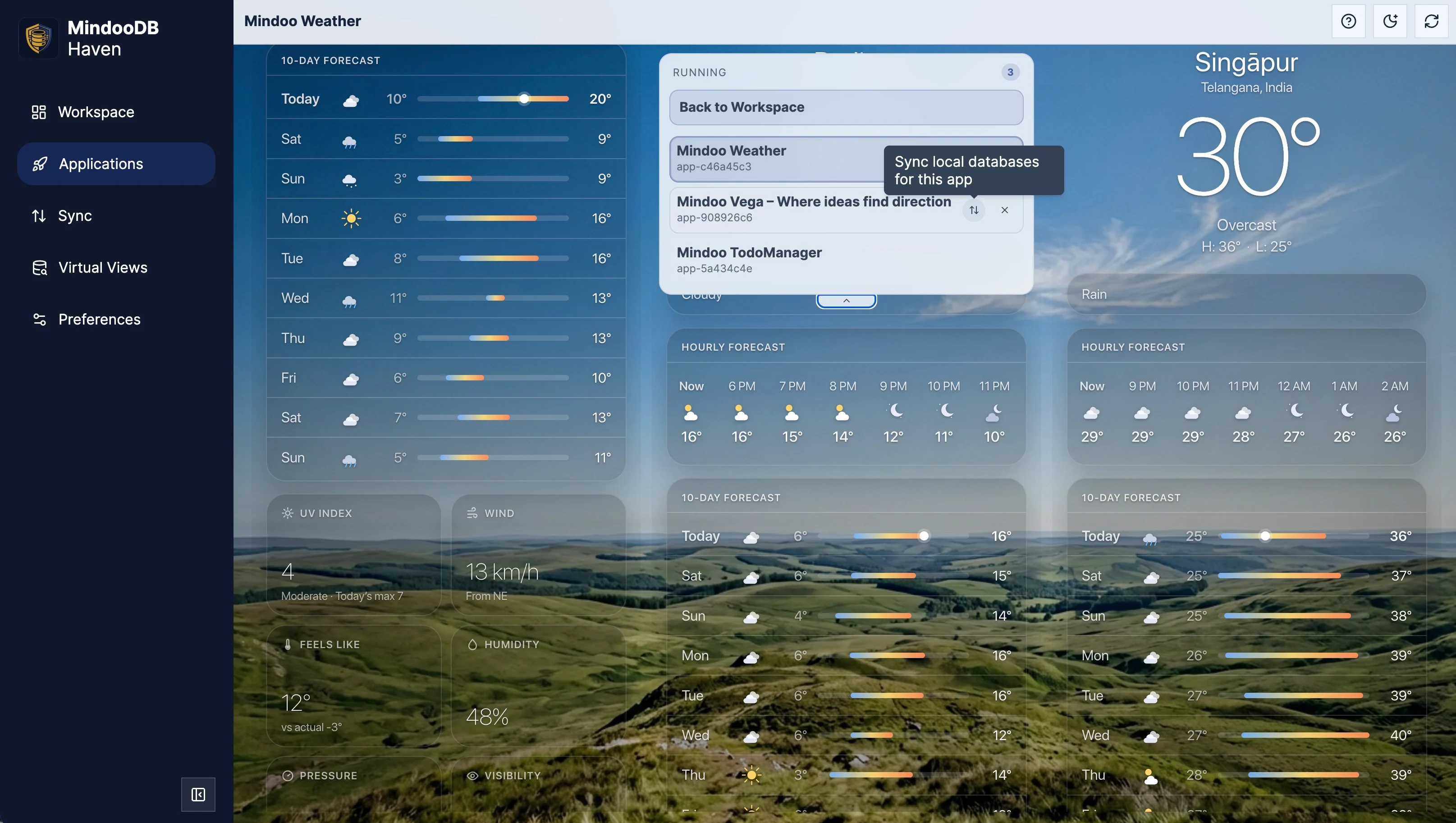This screenshot has height=823, width=1456.
Task: Open the help icon in the top bar
Action: click(1349, 21)
